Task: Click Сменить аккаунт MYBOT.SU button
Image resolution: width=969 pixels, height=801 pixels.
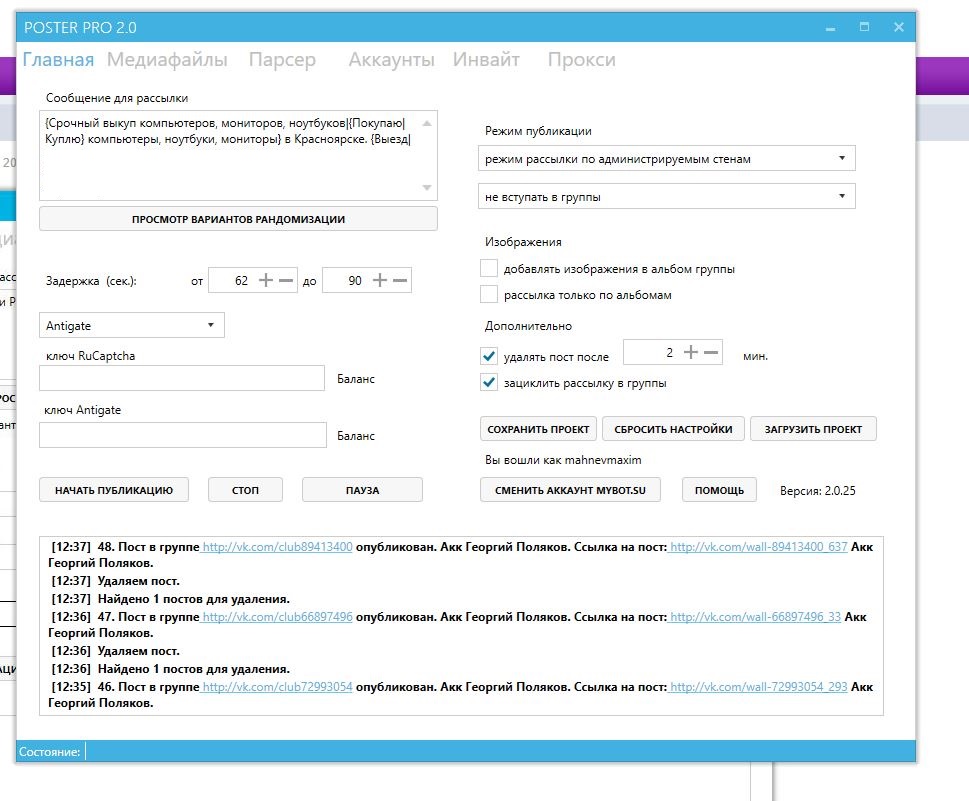Action: point(570,490)
